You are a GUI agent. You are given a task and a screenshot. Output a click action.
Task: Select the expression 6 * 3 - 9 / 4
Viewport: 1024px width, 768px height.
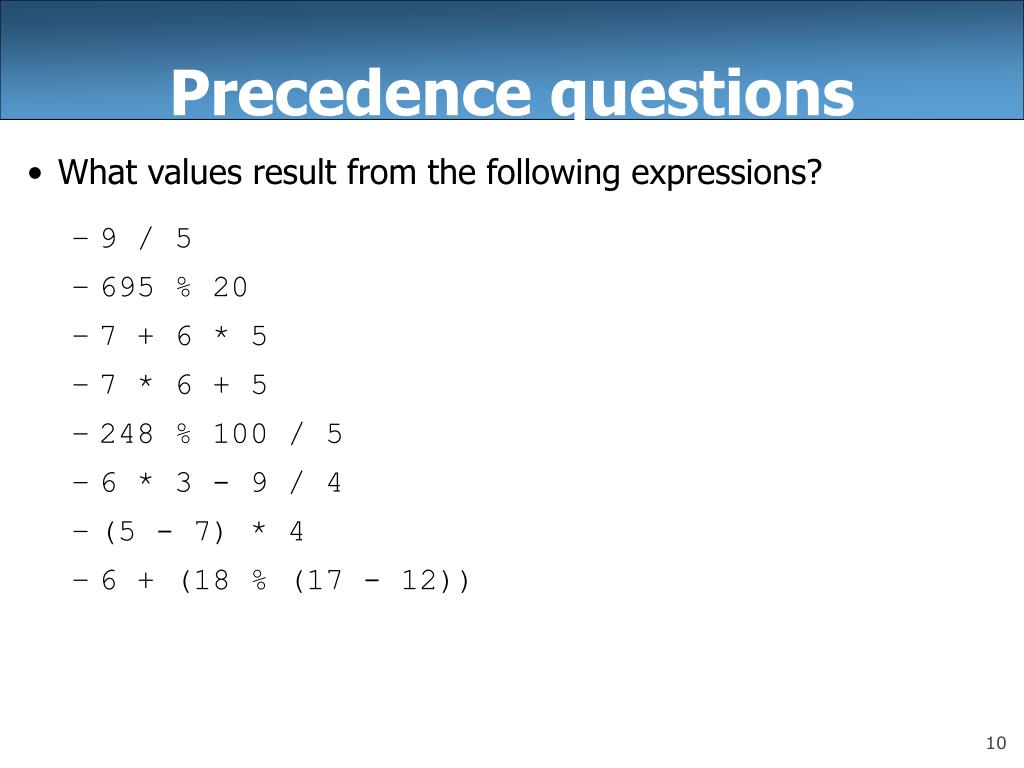click(221, 483)
